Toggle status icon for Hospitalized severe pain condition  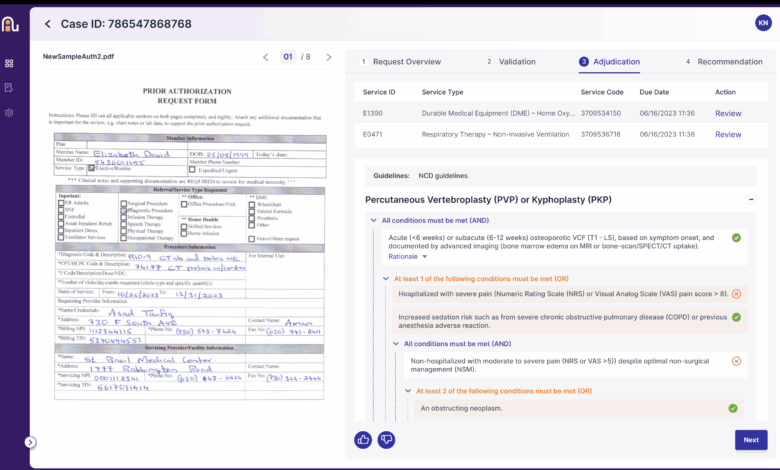736,294
